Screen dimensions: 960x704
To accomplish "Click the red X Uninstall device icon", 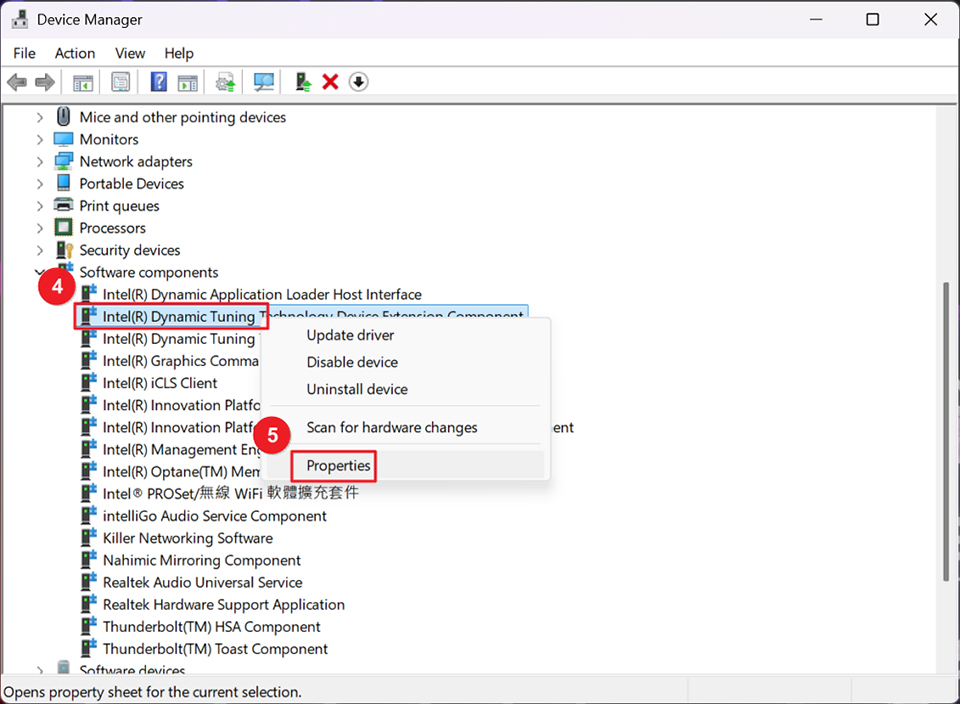I will [331, 81].
